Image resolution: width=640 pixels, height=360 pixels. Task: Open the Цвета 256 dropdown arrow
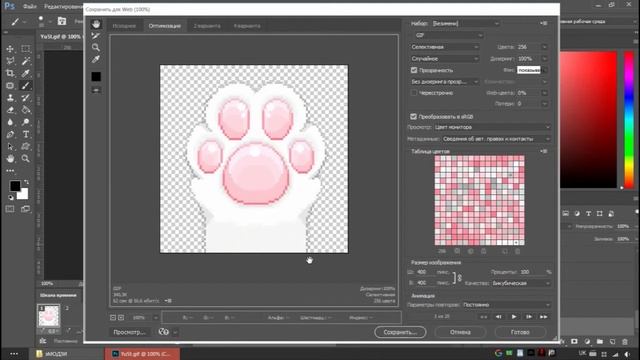[544, 47]
